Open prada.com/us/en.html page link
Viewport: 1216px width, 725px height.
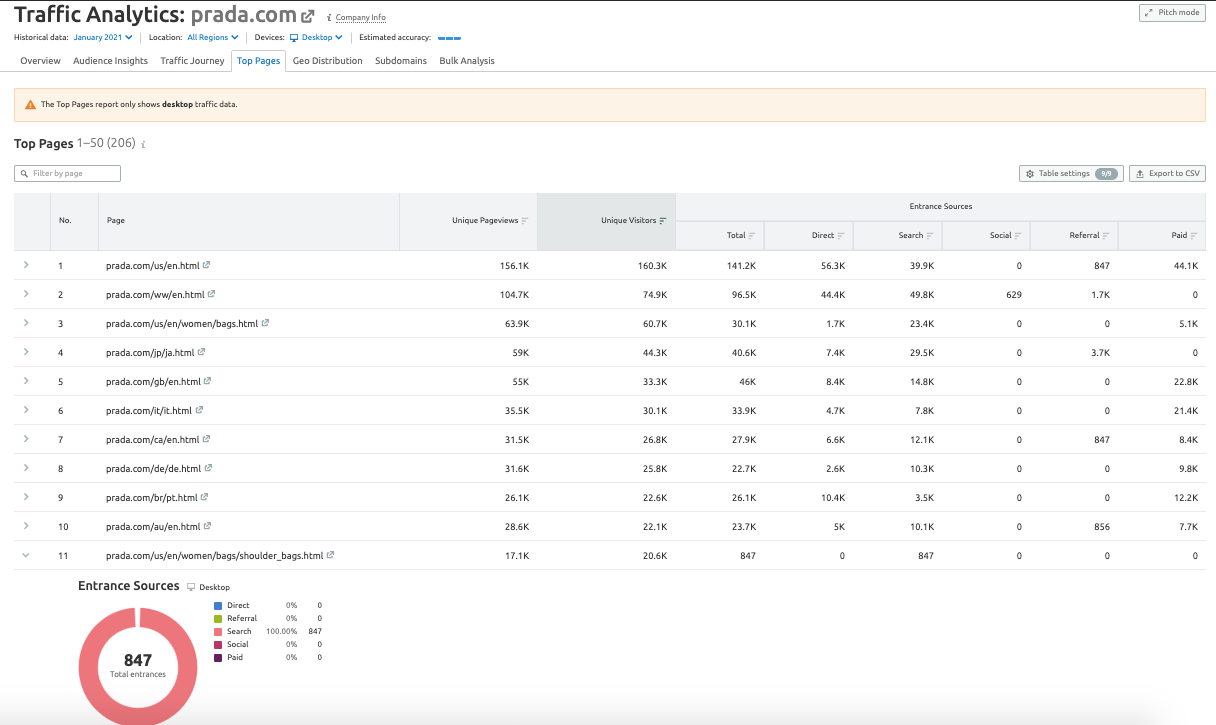tap(153, 266)
